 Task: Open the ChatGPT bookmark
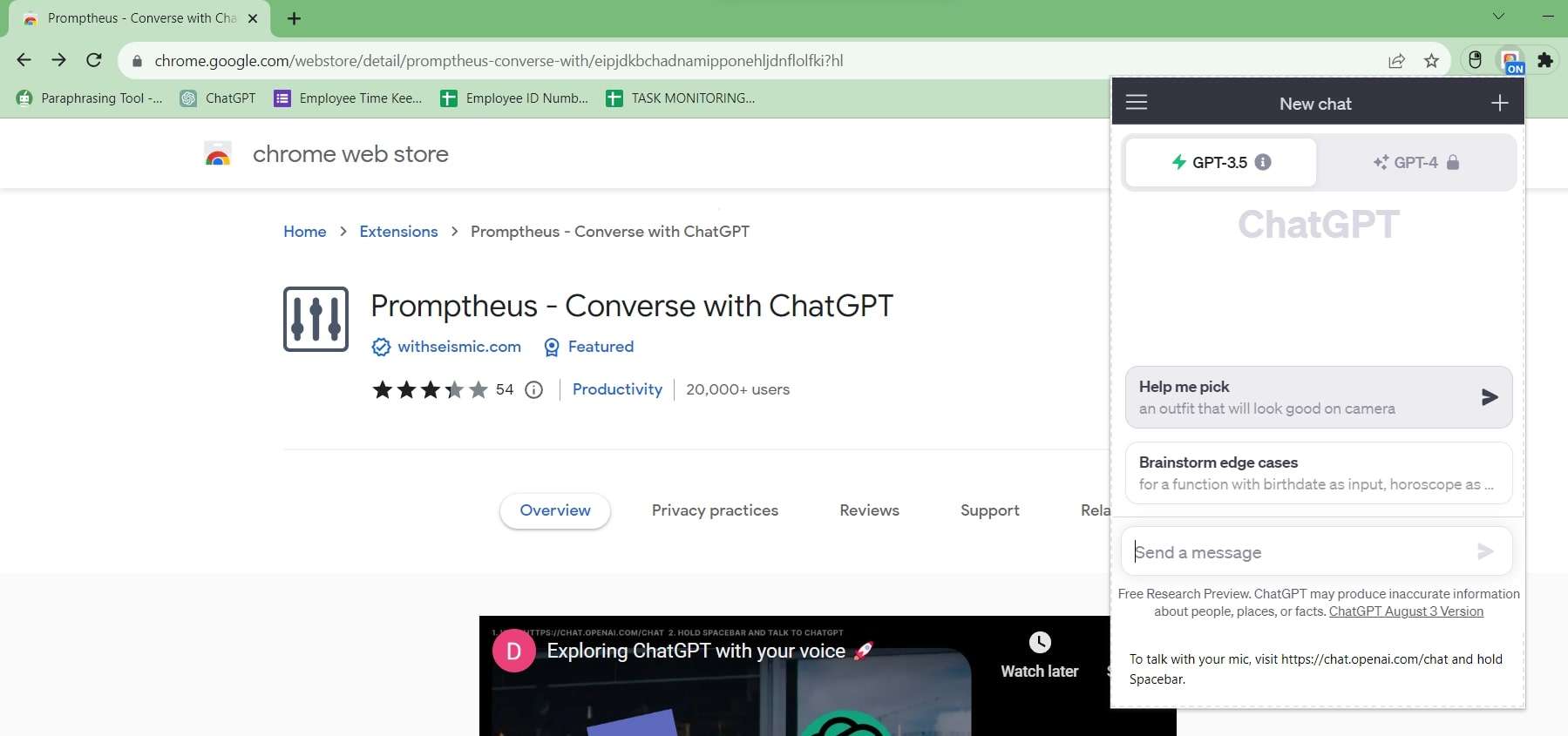coord(218,98)
